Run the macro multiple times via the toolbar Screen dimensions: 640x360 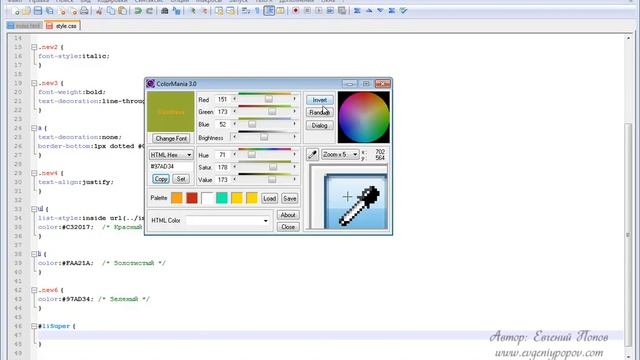330,11
